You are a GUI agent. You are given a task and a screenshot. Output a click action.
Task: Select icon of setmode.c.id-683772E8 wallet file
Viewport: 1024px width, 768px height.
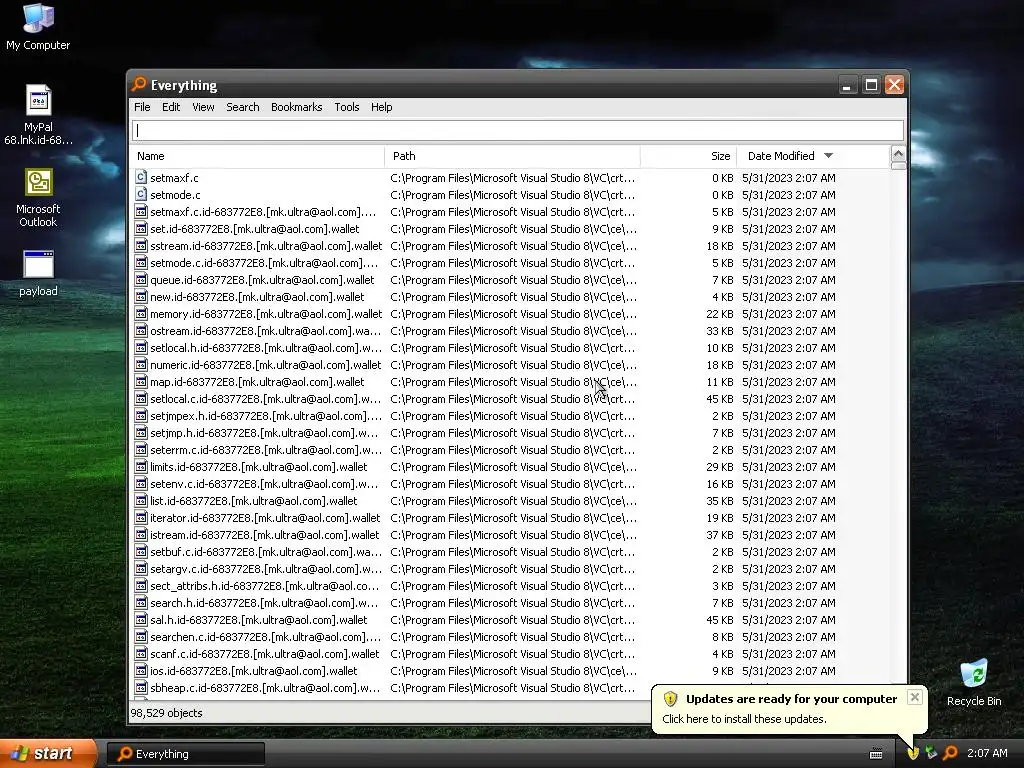[140, 262]
